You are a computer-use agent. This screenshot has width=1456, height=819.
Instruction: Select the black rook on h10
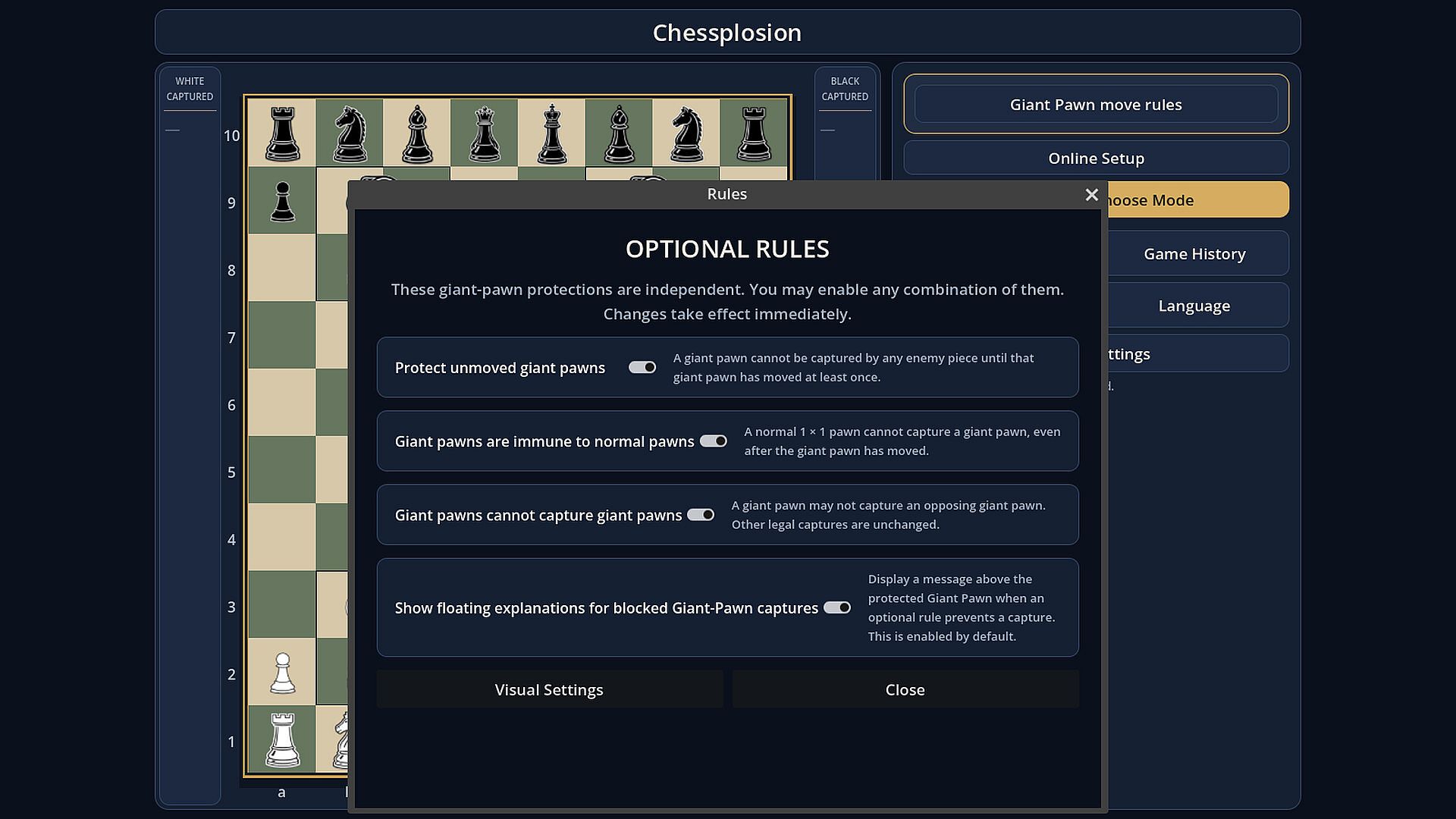coord(754,133)
